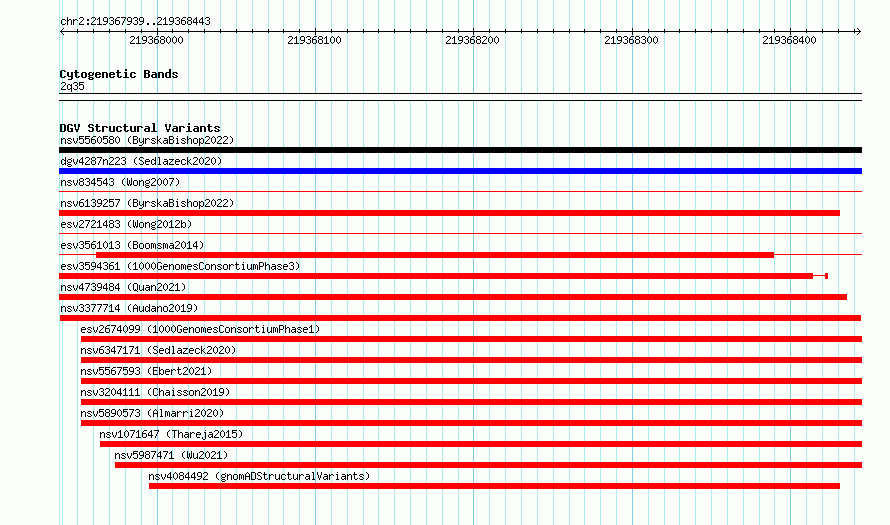
Task: Select the red esv3594361 variant bar
Action: (x=436, y=276)
